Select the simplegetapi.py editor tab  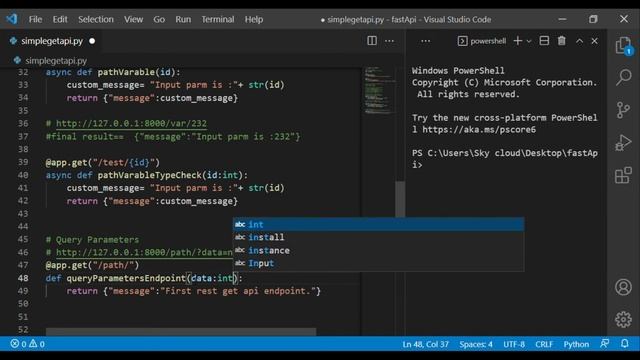(52, 41)
